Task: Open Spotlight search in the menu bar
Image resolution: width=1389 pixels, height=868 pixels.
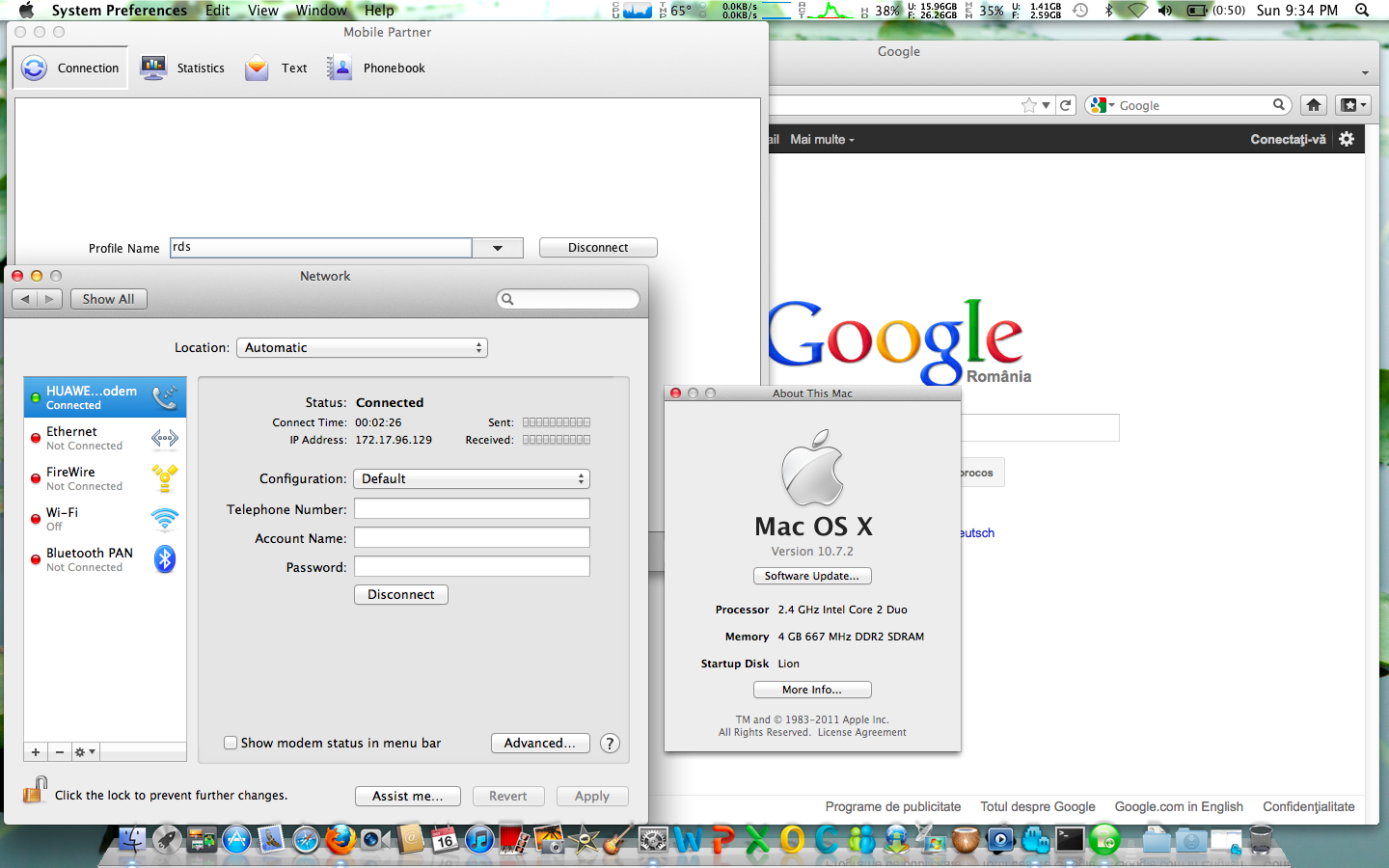Action: [x=1362, y=11]
